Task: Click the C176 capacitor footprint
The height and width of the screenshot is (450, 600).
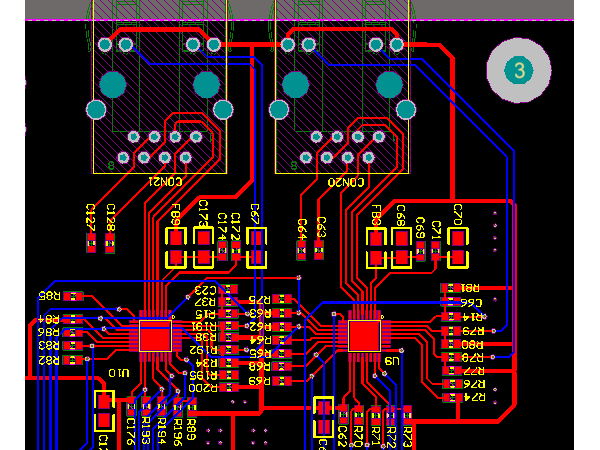Action: point(131,408)
